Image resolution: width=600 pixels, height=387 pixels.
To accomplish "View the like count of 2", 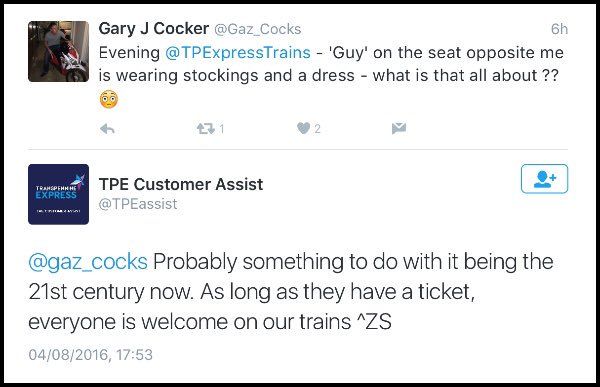I will point(317,129).
